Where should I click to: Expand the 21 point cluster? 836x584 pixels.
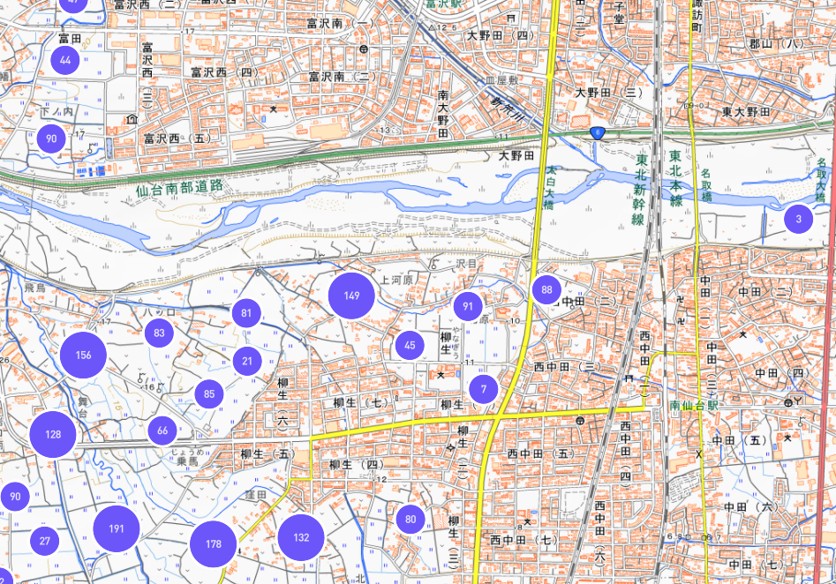pyautogui.click(x=247, y=360)
